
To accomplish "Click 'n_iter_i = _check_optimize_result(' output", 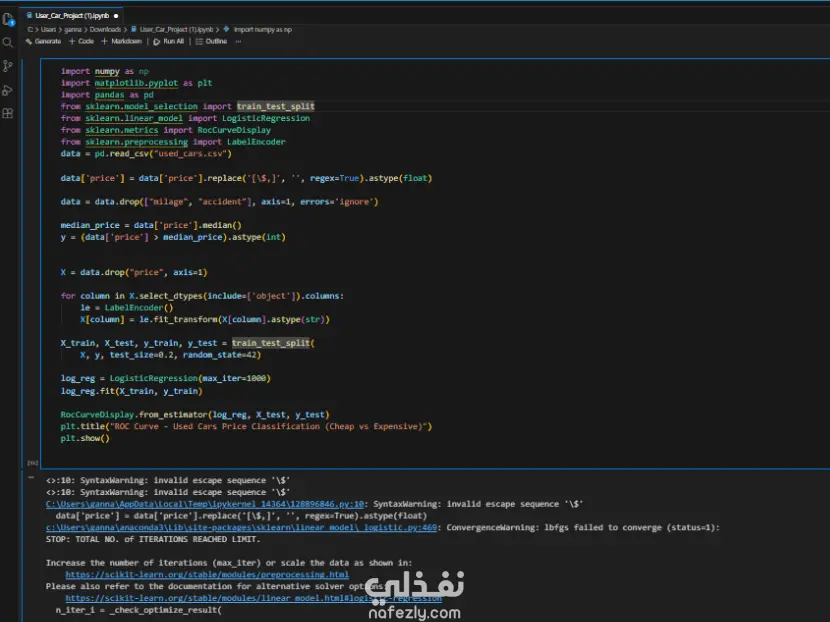I will [x=139, y=610].
